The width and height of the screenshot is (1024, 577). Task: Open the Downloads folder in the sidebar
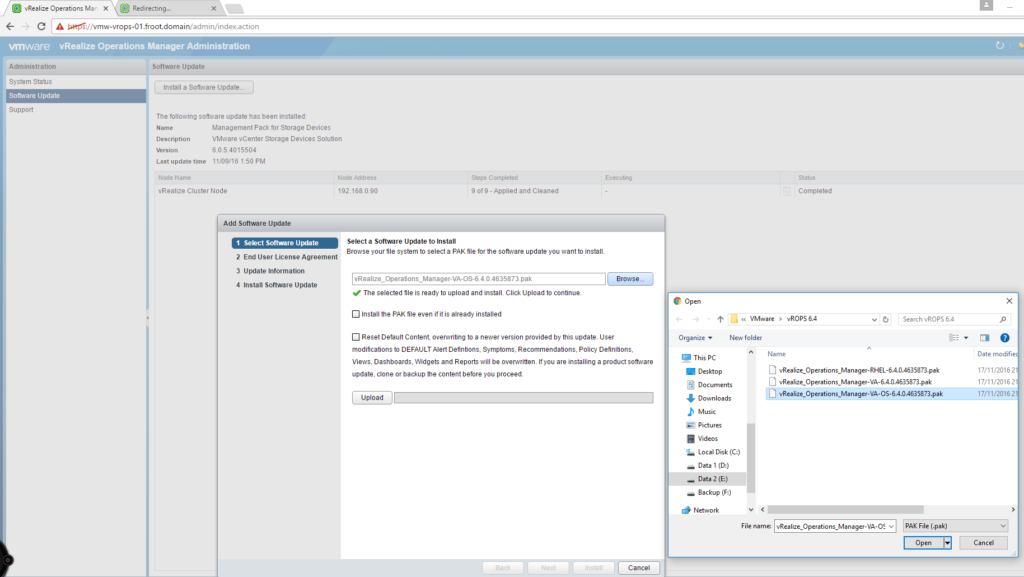(x=714, y=398)
